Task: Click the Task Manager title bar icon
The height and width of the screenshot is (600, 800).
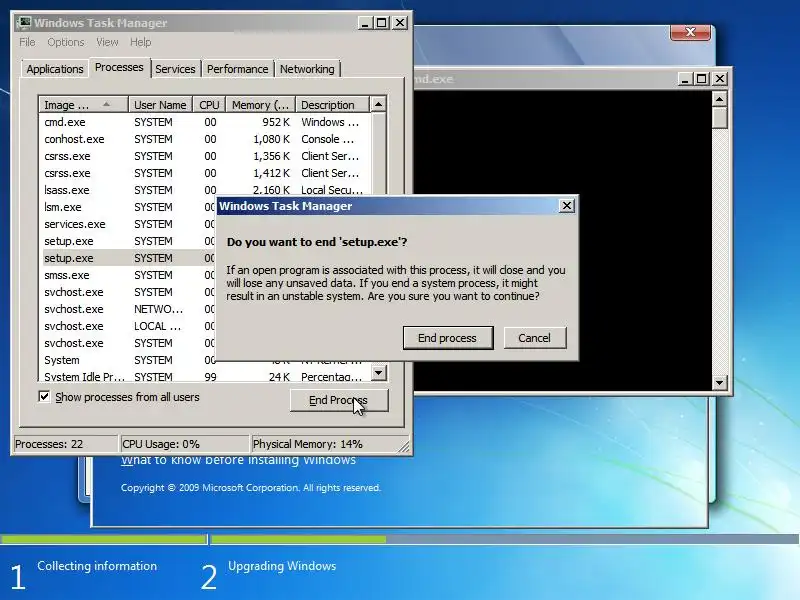Action: pyautogui.click(x=23, y=23)
